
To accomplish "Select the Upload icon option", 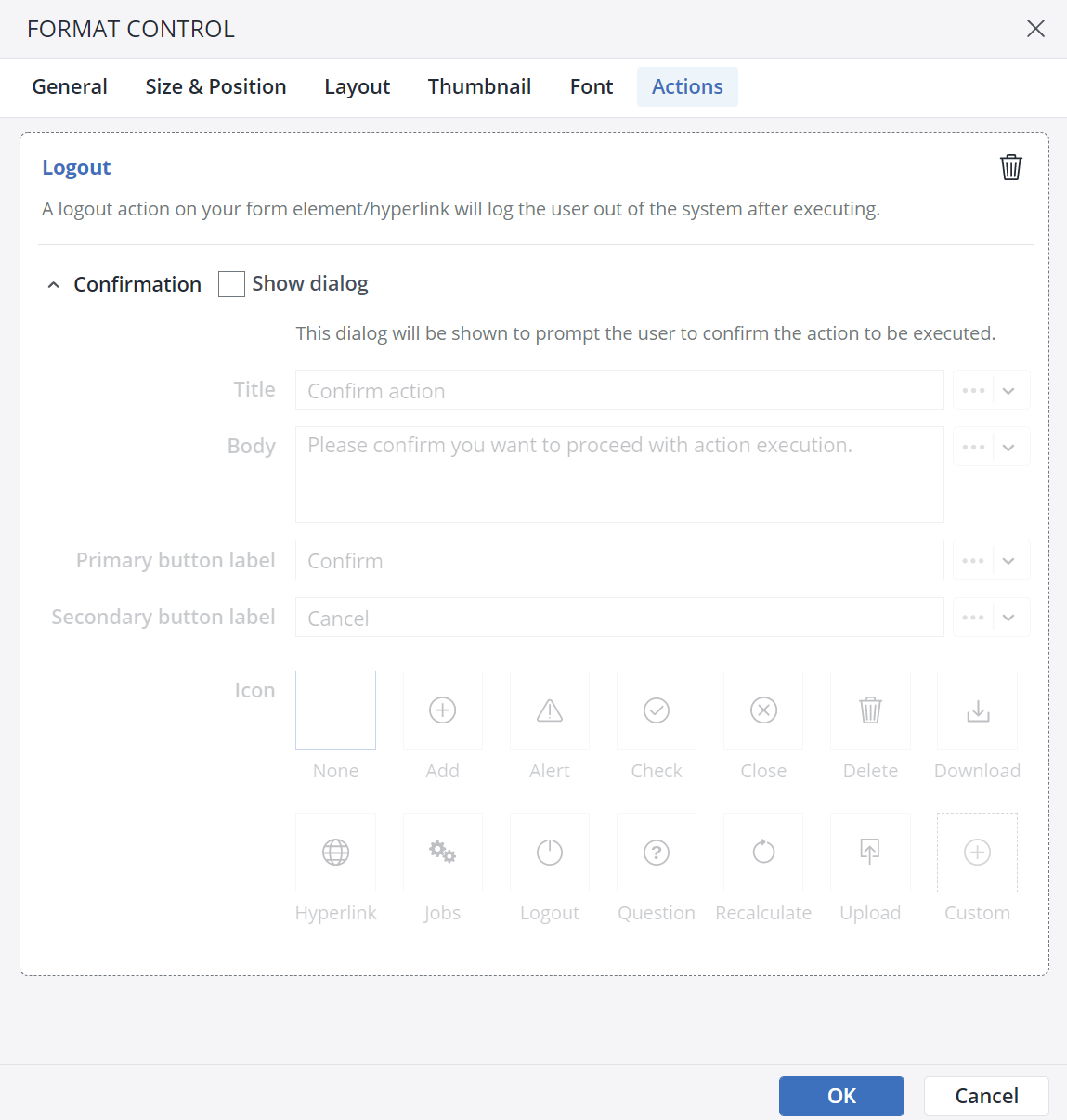I will pyautogui.click(x=870, y=852).
